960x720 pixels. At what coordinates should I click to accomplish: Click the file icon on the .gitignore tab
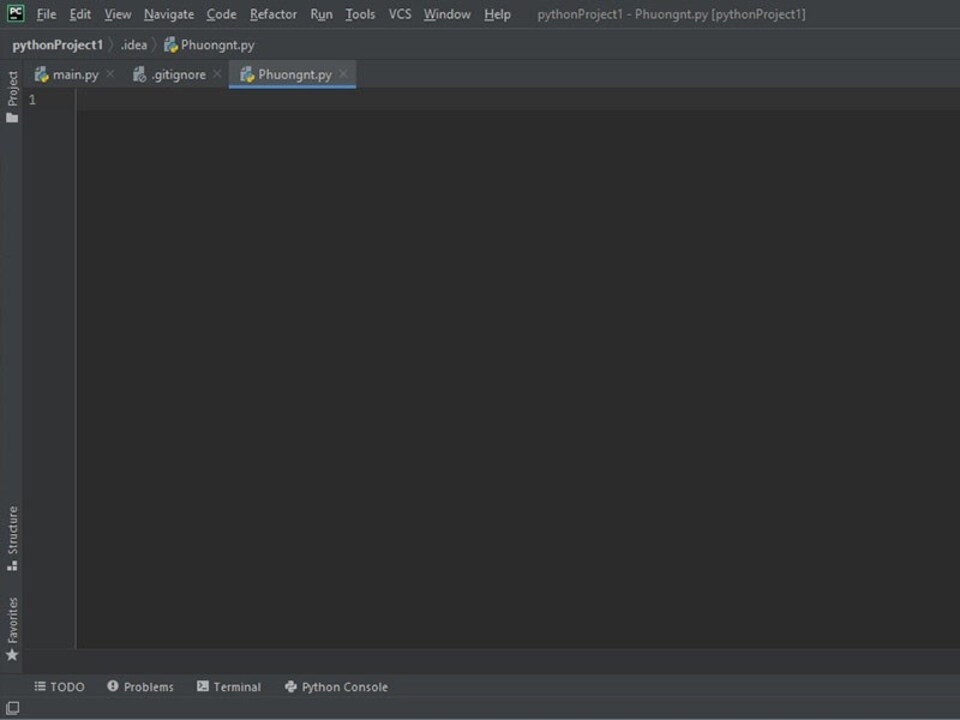pos(140,73)
